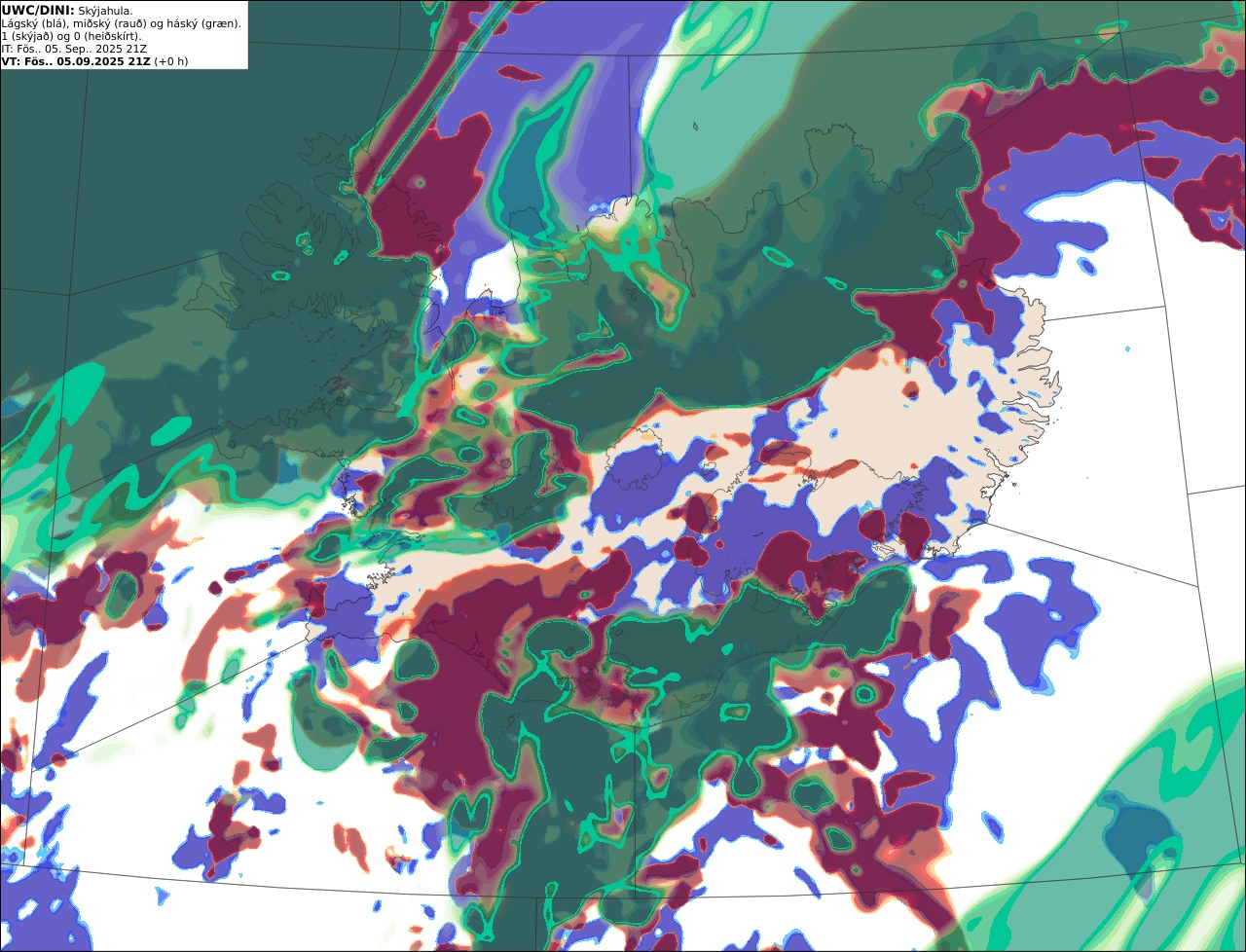
Task: Click the "1 (skýjað) og 0 (heiðskírt)." line
Action: pos(72,36)
